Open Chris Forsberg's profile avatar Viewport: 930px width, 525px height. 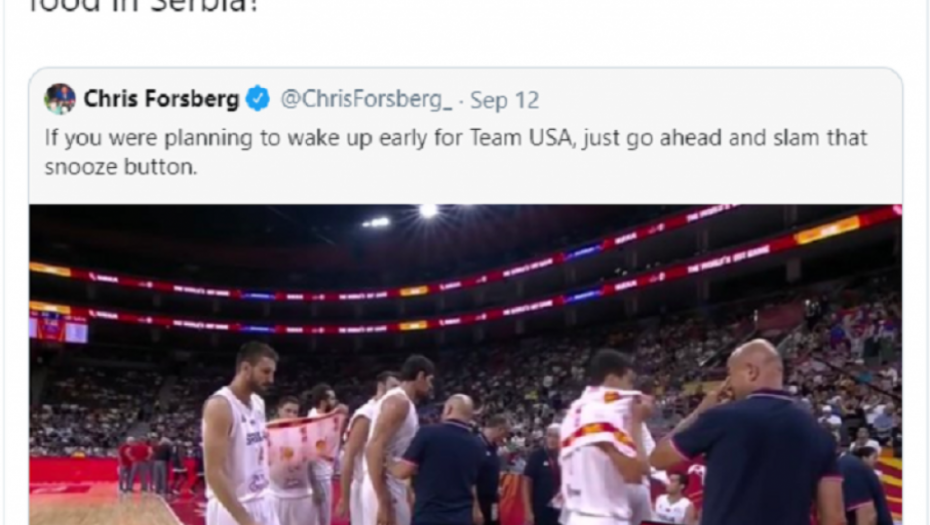click(x=60, y=99)
